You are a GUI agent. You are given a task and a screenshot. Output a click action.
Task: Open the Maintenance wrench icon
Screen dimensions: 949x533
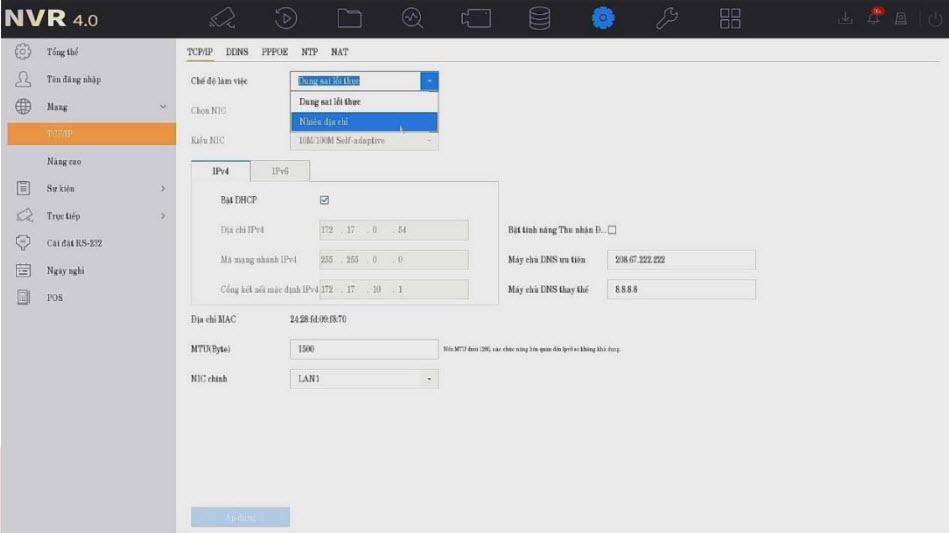pos(667,19)
